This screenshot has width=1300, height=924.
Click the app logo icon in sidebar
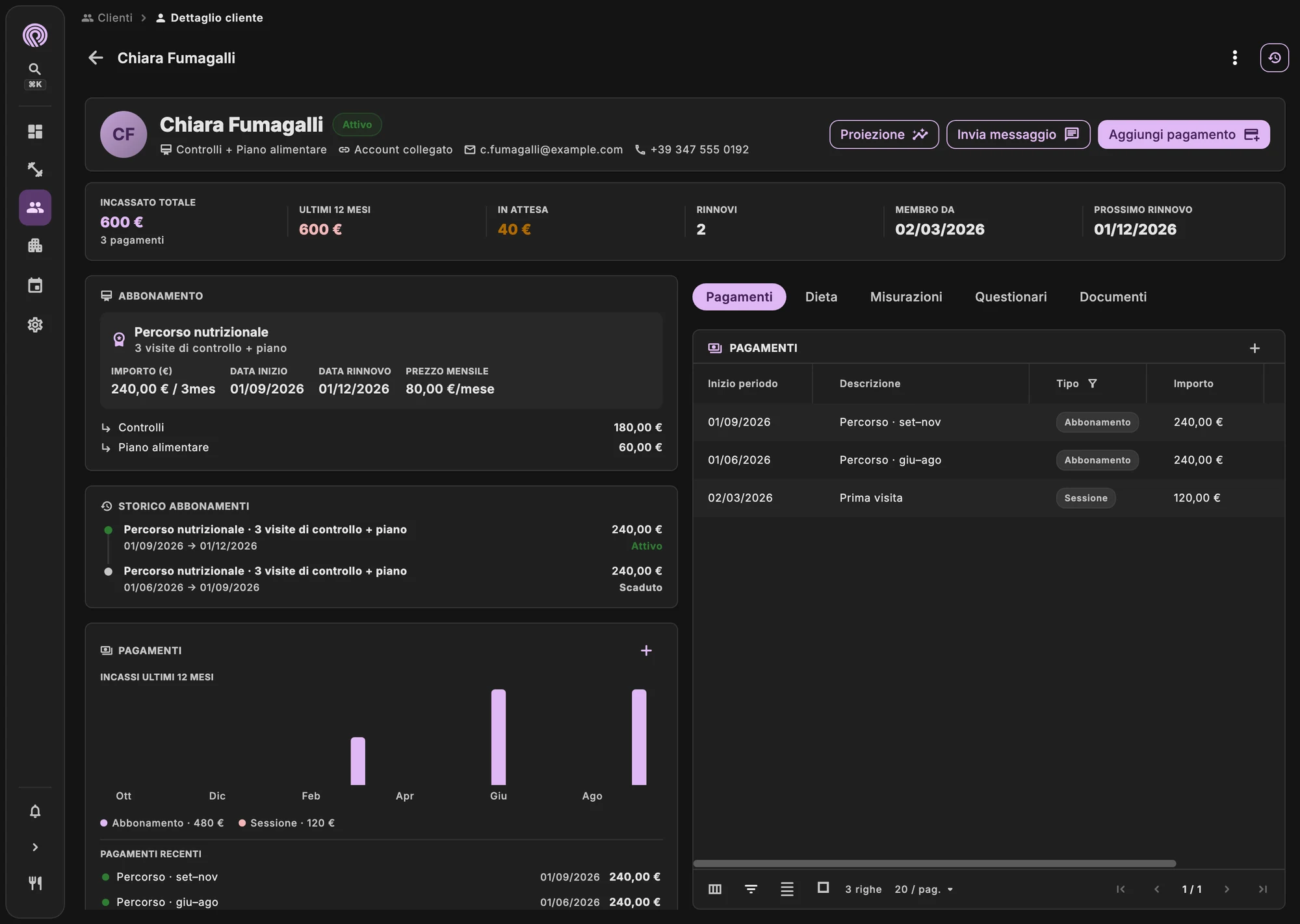[35, 35]
